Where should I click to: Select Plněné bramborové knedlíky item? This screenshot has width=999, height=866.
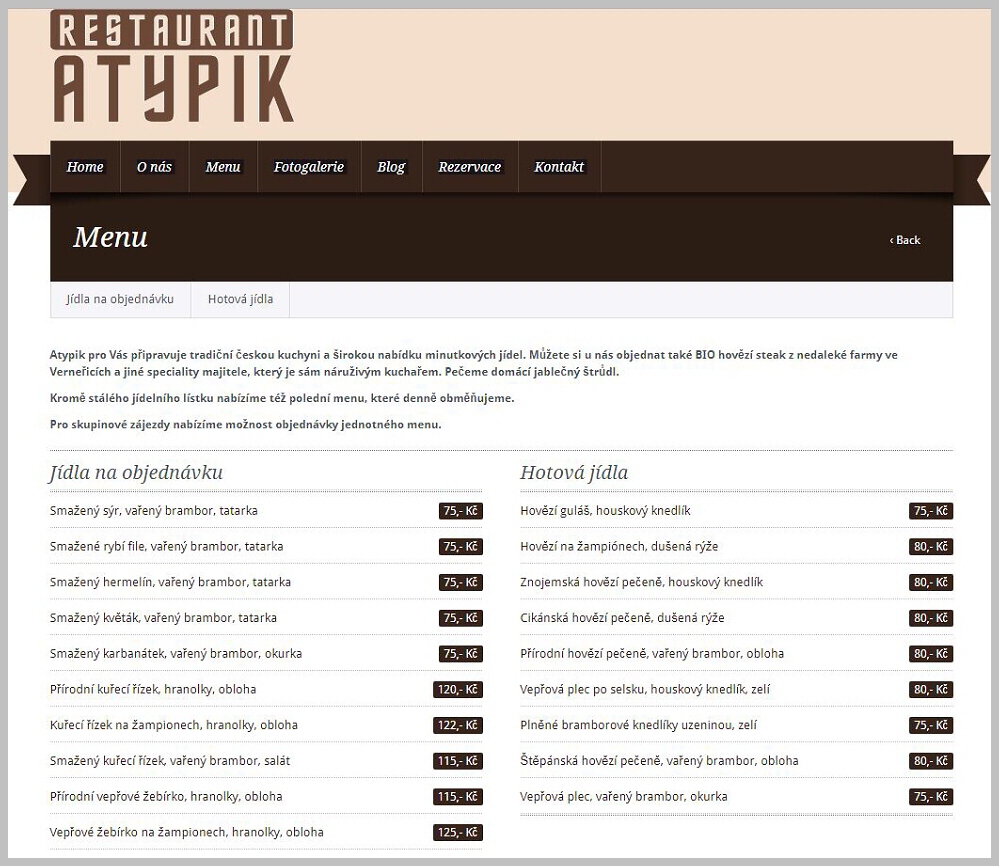coord(638,725)
